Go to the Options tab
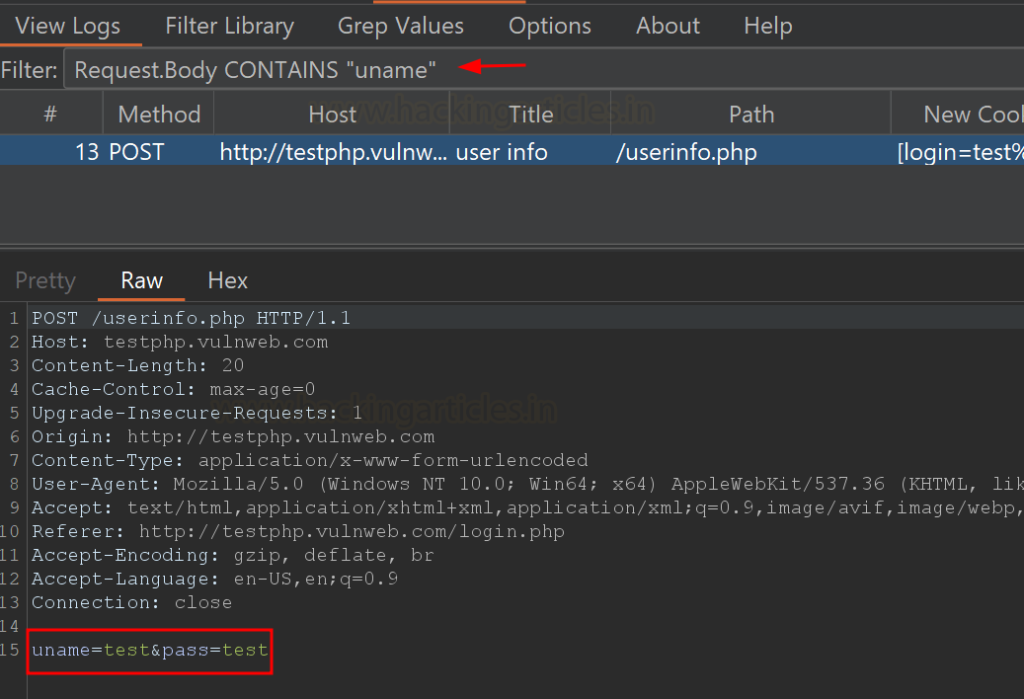Image resolution: width=1024 pixels, height=699 pixels. pos(550,26)
